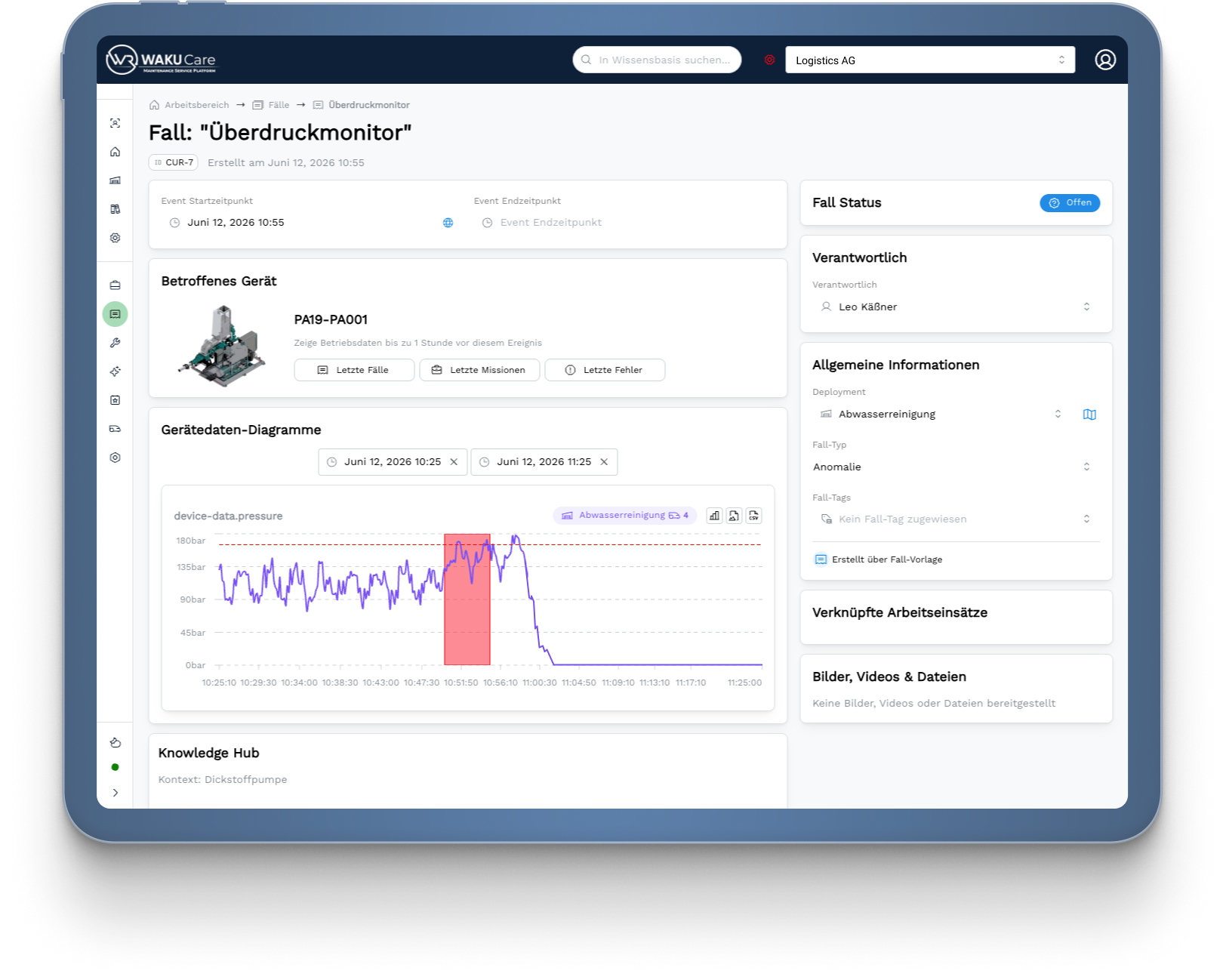The image size is (1223, 980).
Task: Focus the knowledge base search field
Action: pyautogui.click(x=657, y=60)
